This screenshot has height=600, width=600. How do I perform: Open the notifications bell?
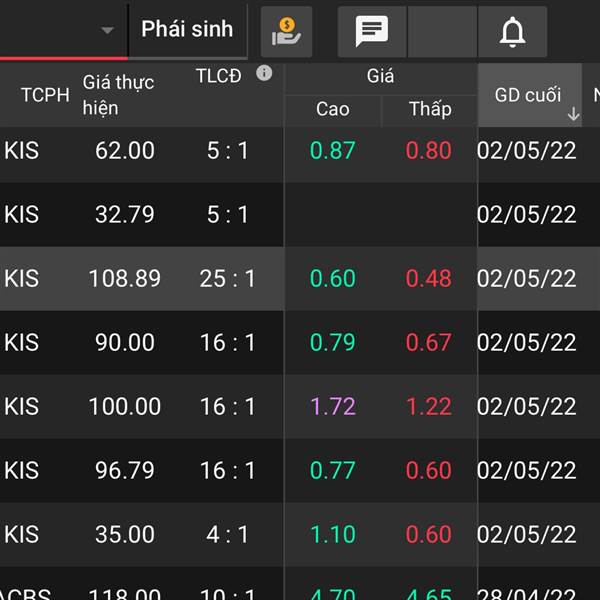click(512, 32)
